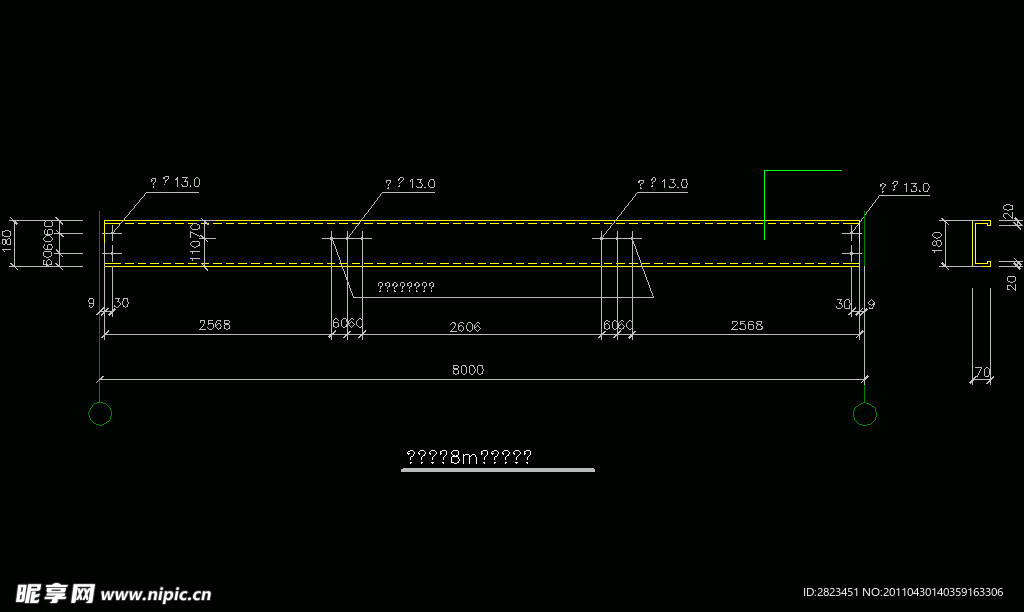Click the 2606 middle span dimension

466,325
